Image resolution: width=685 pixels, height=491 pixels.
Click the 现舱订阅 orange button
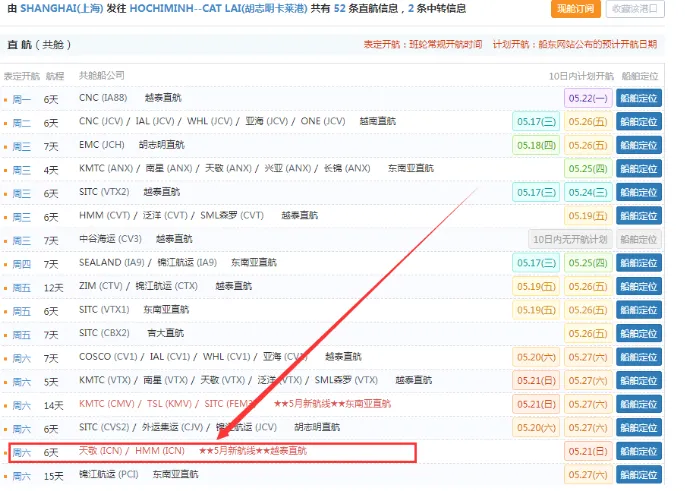(x=575, y=9)
